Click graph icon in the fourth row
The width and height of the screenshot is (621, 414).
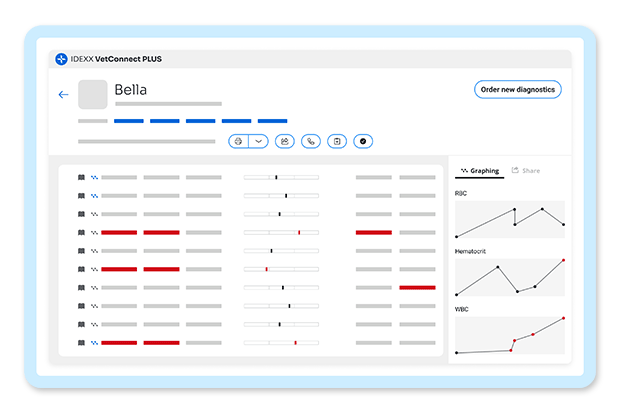pyautogui.click(x=94, y=233)
